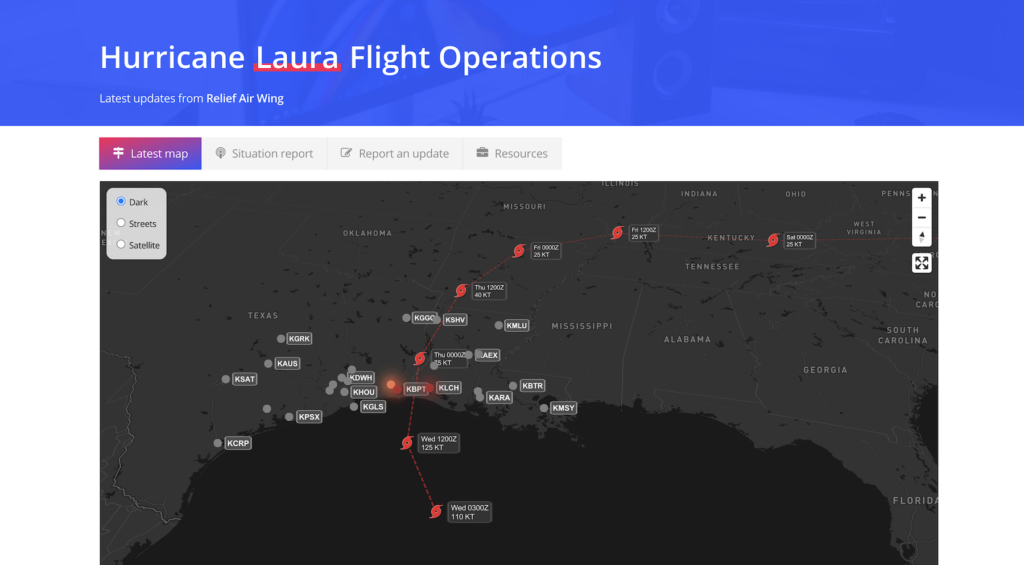Select the KCRP airport marker label
1024x565 pixels.
tap(238, 443)
